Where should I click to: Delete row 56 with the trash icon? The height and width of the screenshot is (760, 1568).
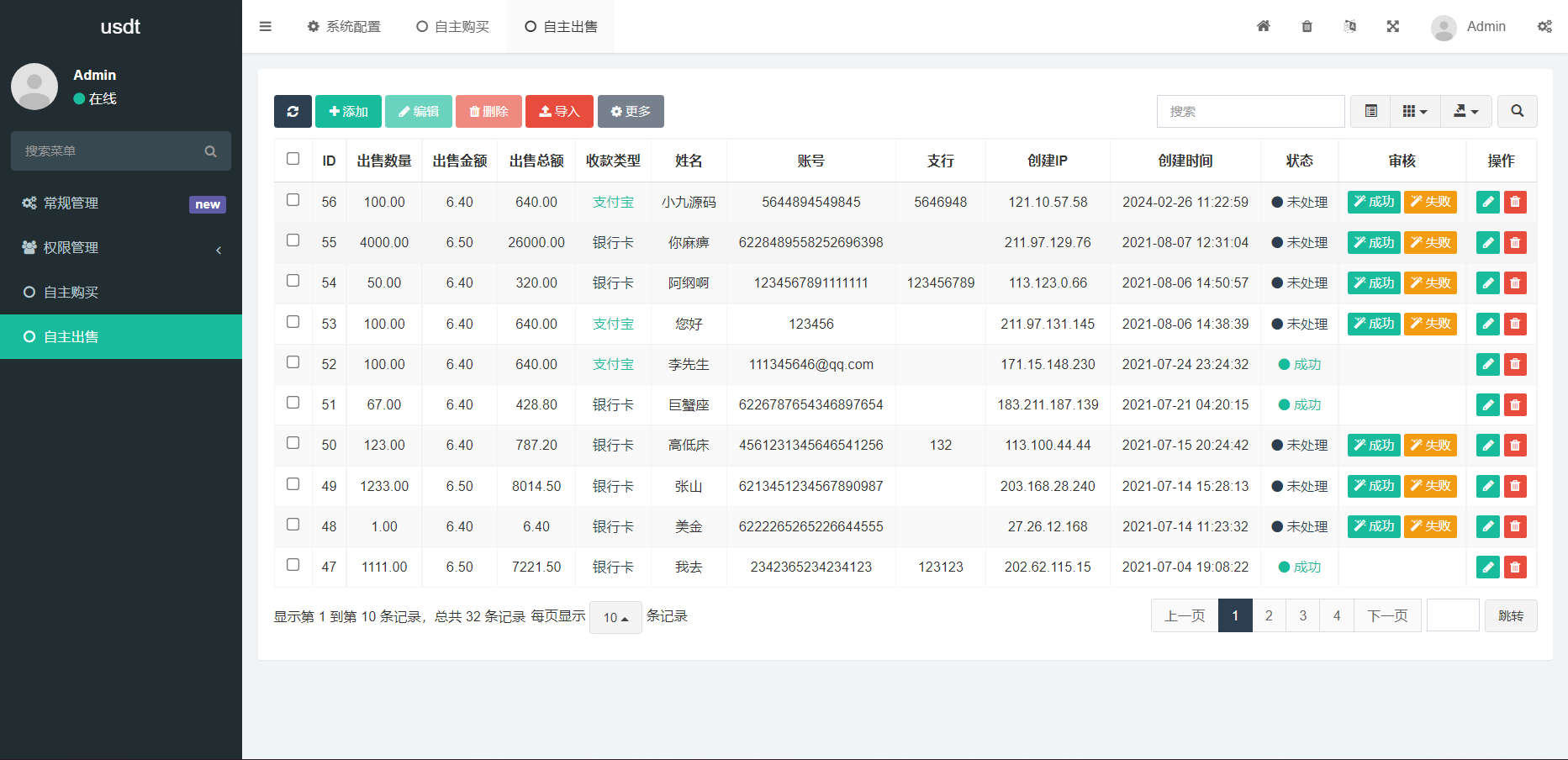coord(1515,202)
